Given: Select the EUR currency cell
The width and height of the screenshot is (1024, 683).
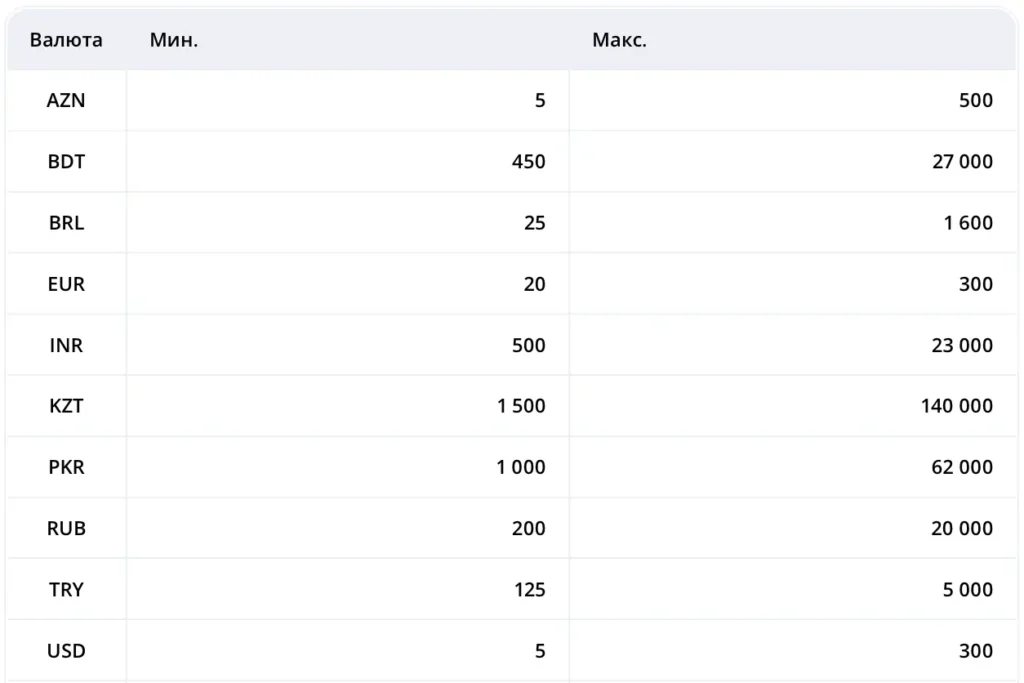Looking at the screenshot, I should pyautogui.click(x=66, y=284).
